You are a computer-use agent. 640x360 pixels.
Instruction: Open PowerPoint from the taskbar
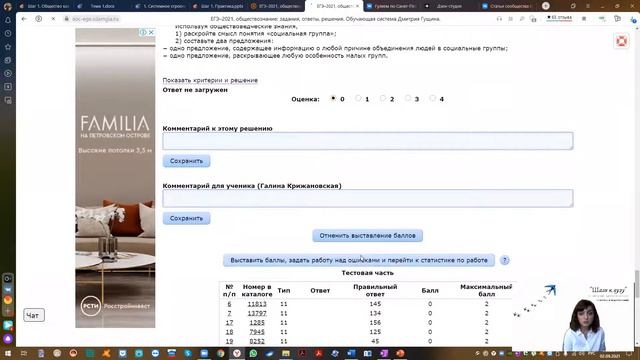(400, 353)
